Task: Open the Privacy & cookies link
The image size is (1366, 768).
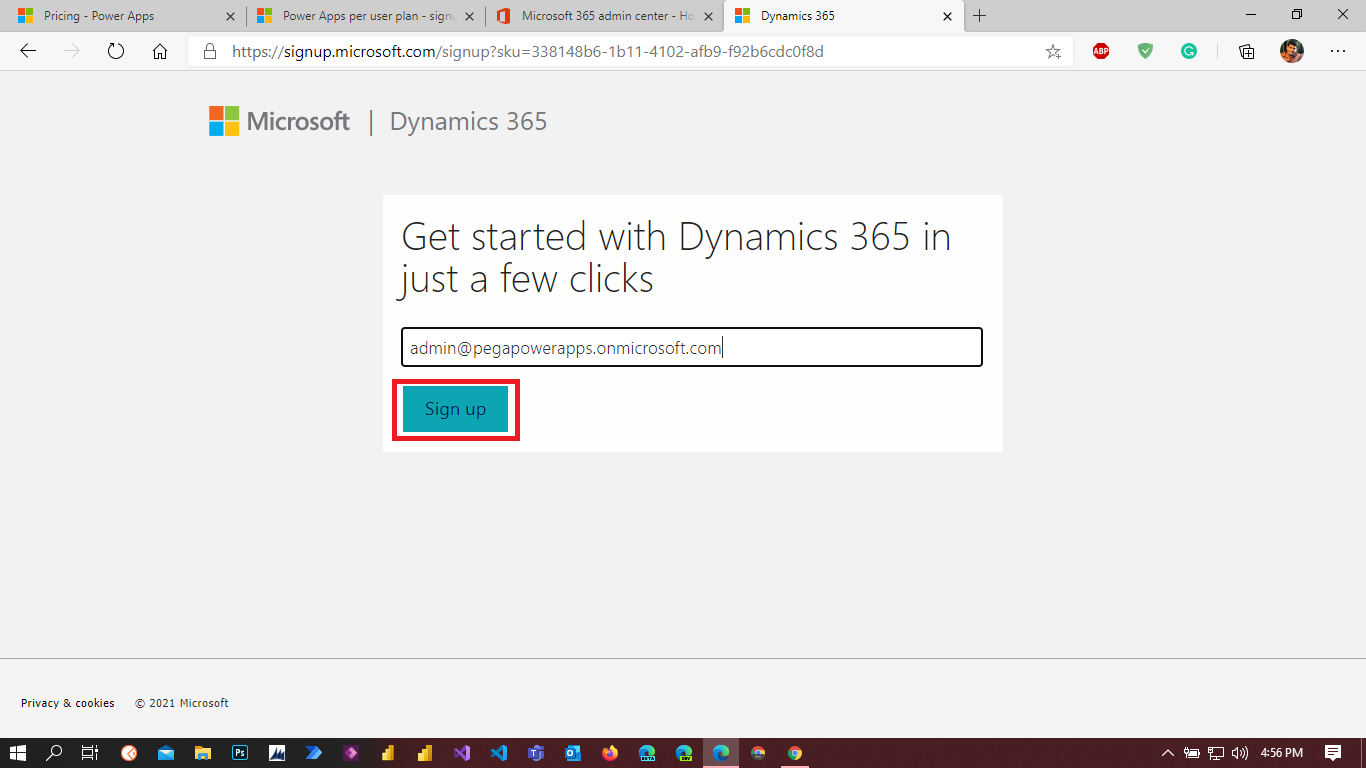Action: click(x=68, y=703)
